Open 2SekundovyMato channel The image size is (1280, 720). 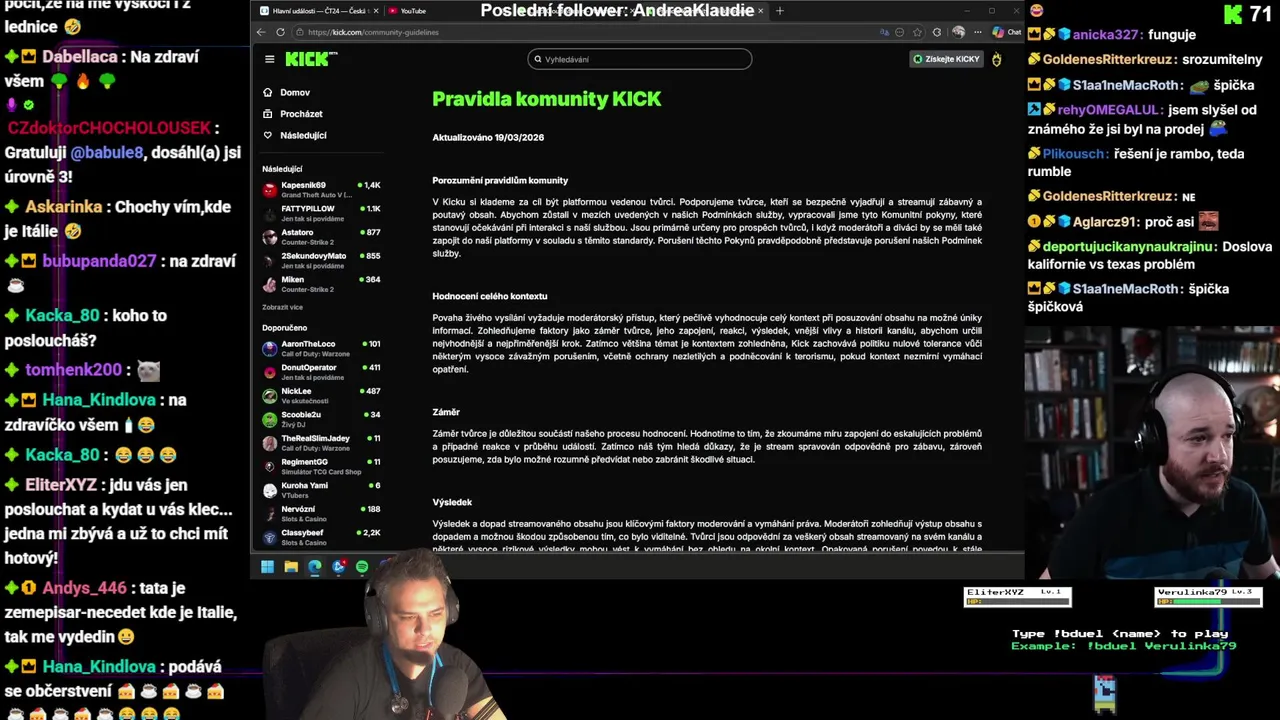click(x=321, y=260)
